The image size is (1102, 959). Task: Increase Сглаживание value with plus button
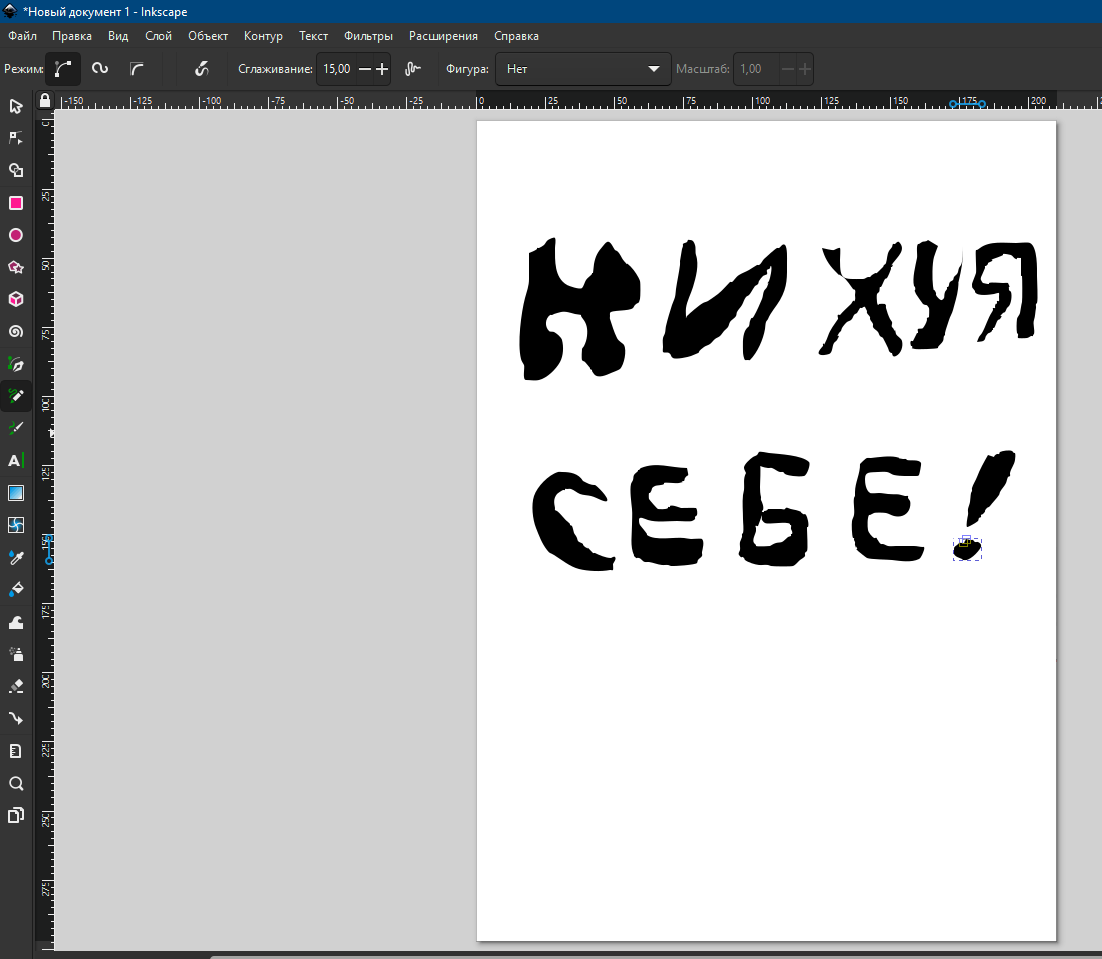click(x=381, y=69)
